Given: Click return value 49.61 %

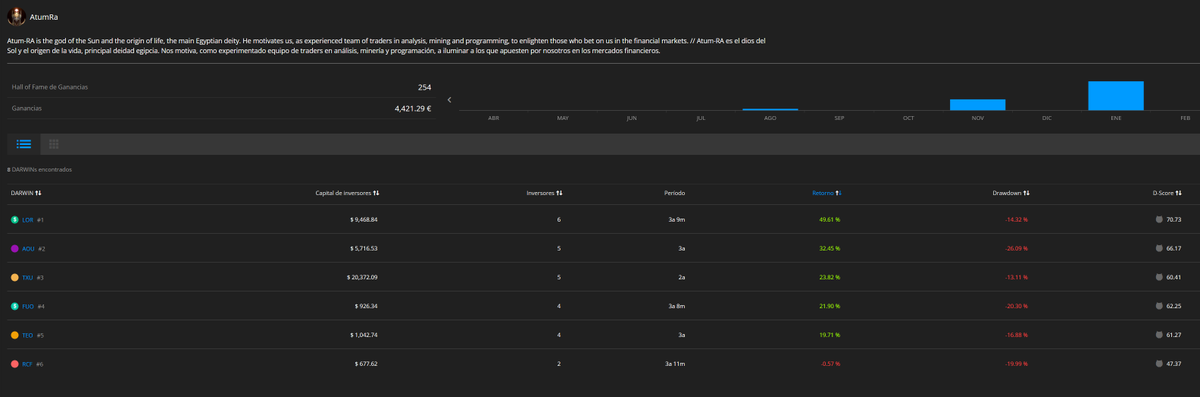Looking at the screenshot, I should click(829, 219).
